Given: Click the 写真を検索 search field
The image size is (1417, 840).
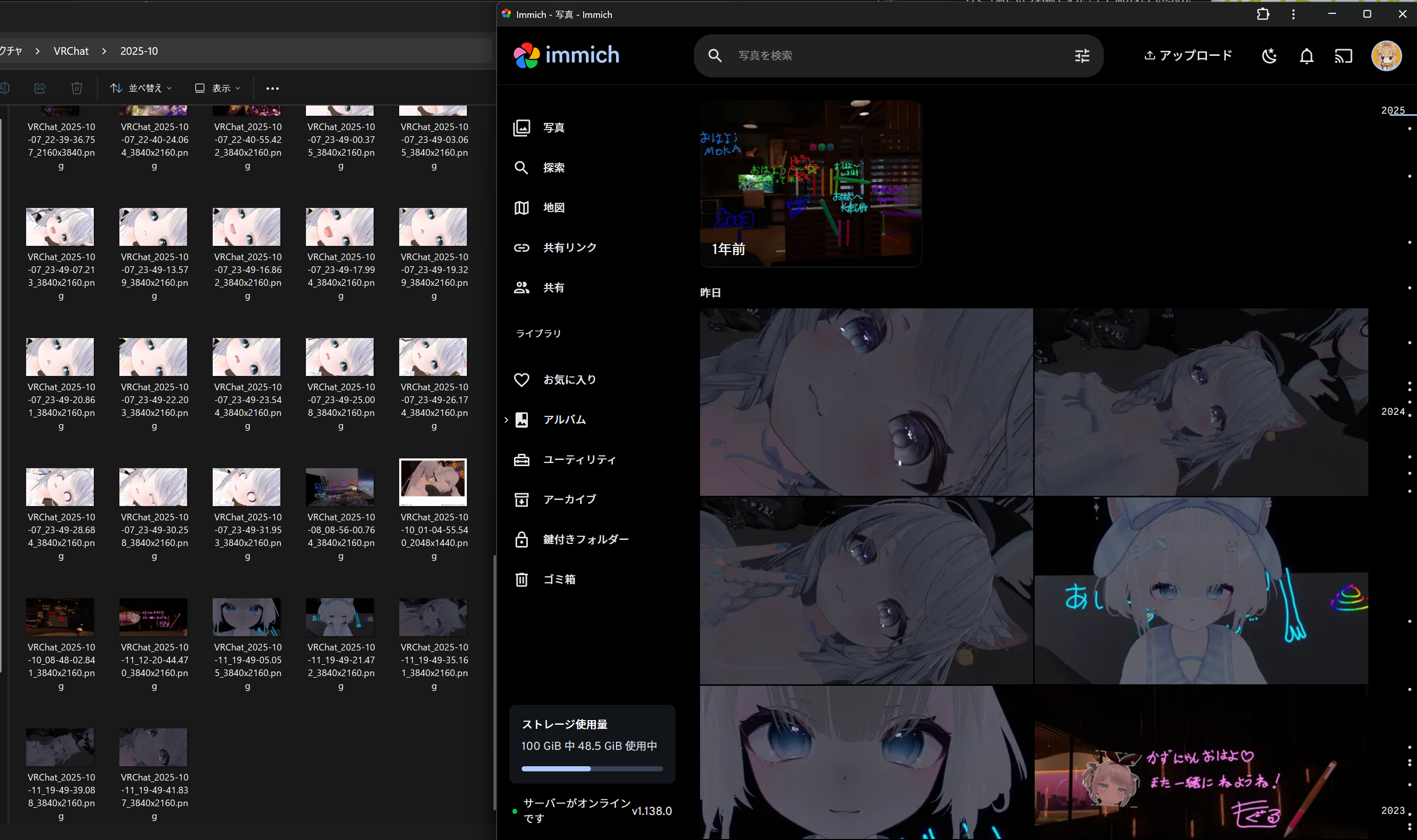Looking at the screenshot, I should pyautogui.click(x=895, y=55).
